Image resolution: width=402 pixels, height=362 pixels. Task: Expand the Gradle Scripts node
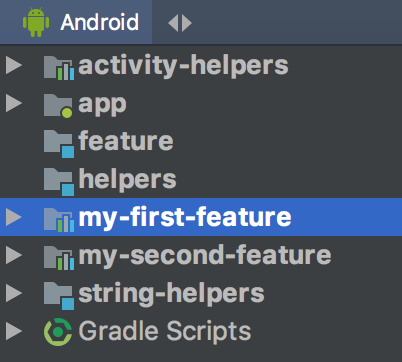(14, 331)
